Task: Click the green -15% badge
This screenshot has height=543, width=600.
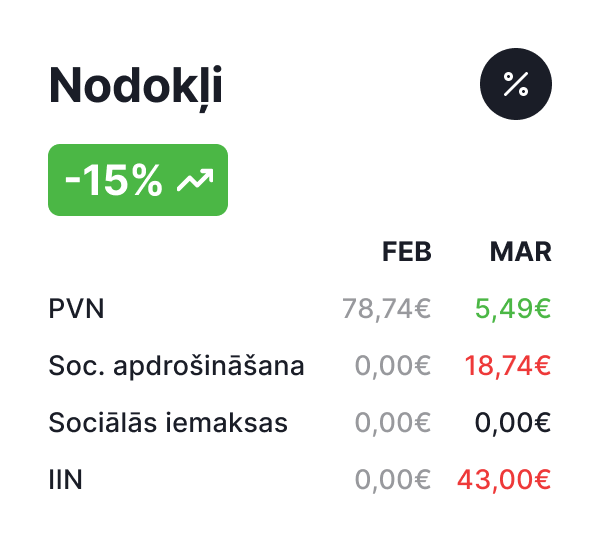Action: point(138,180)
